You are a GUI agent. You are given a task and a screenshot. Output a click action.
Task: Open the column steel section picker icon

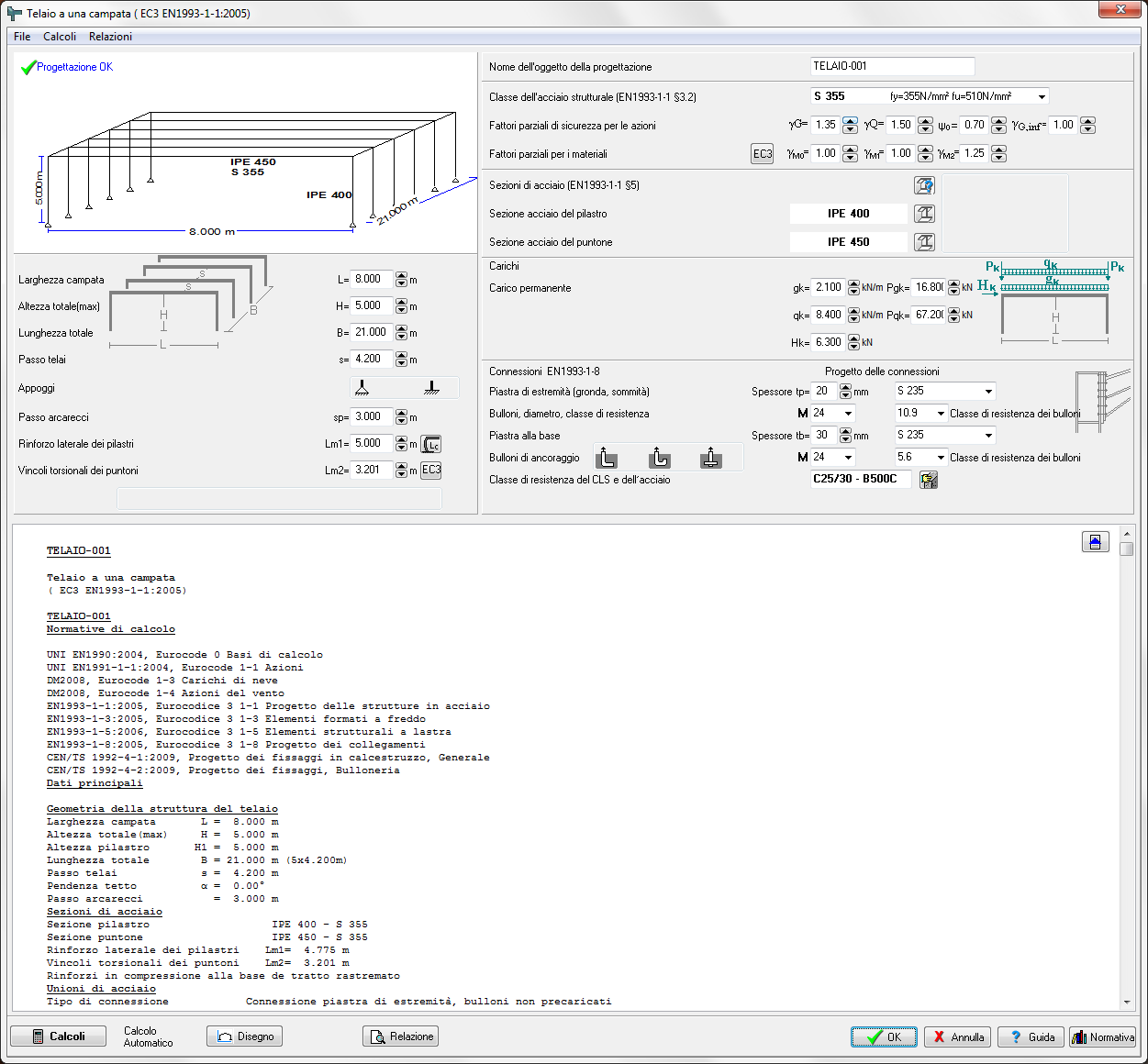[924, 214]
